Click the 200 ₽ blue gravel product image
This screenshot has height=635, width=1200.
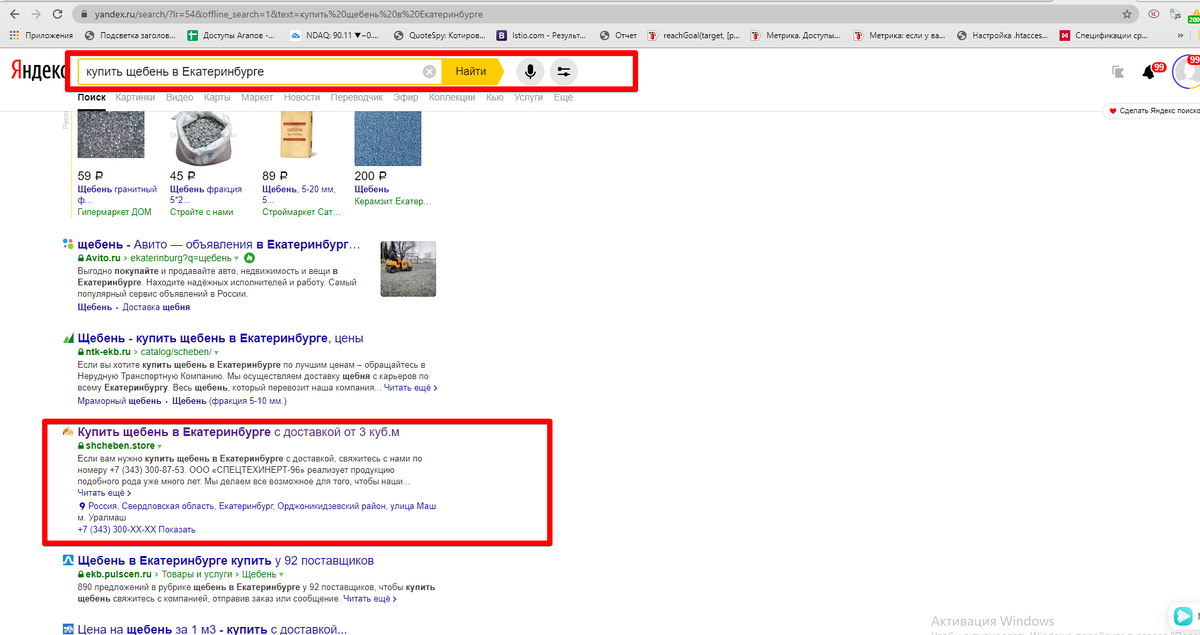[x=388, y=138]
